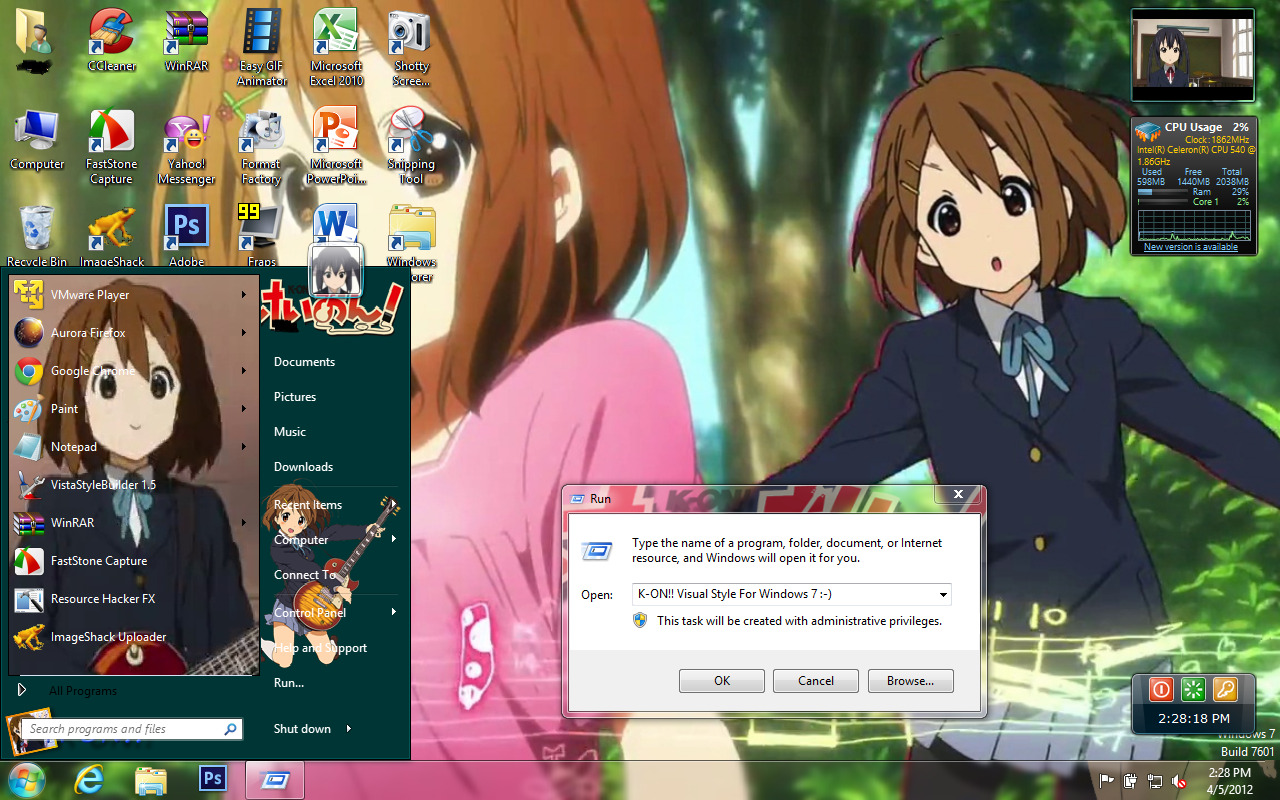Click the OK button in Run dialog

click(722, 681)
